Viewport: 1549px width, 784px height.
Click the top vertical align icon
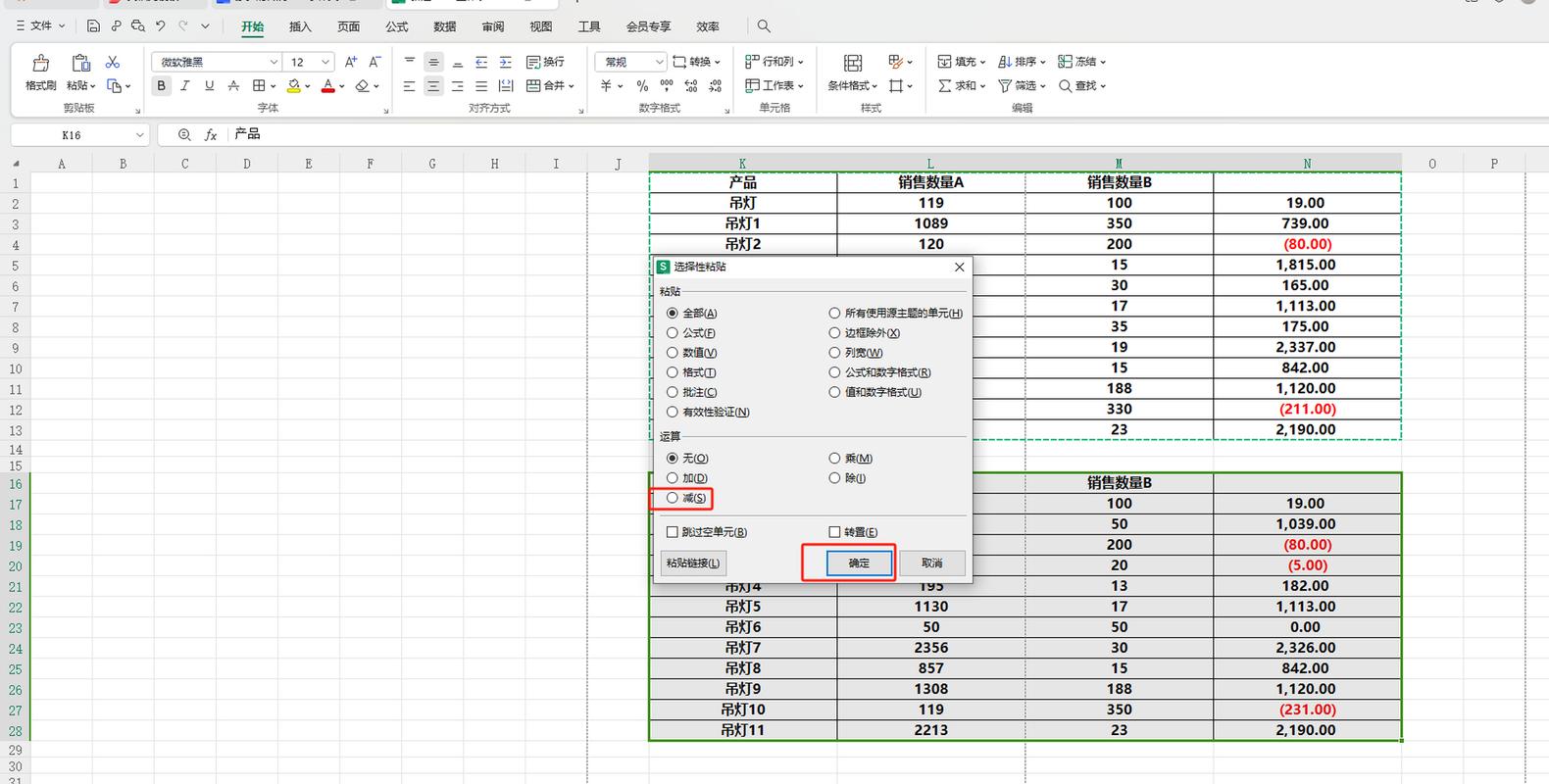click(410, 62)
